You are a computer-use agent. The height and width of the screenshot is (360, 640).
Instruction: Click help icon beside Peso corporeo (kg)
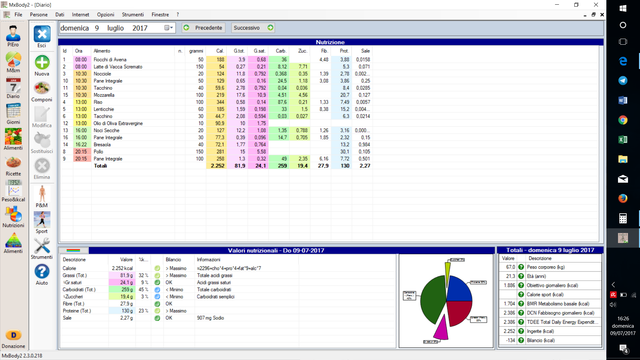521,267
